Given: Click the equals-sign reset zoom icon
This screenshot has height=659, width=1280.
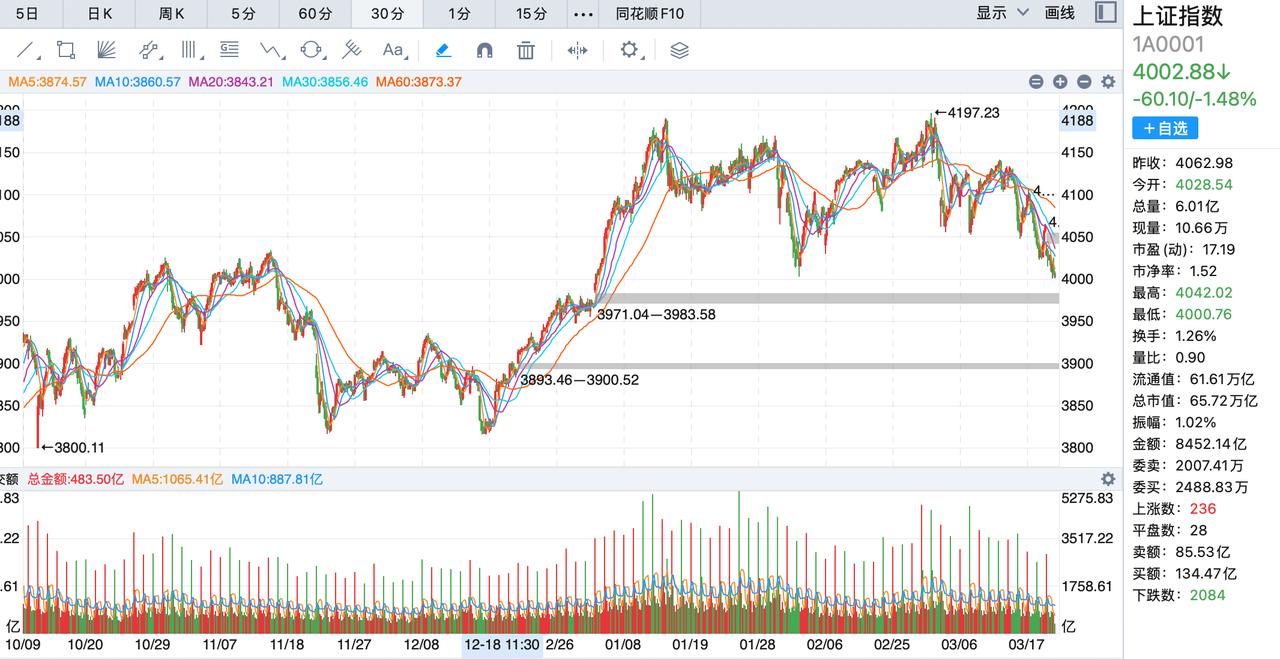Looking at the screenshot, I should (1035, 82).
